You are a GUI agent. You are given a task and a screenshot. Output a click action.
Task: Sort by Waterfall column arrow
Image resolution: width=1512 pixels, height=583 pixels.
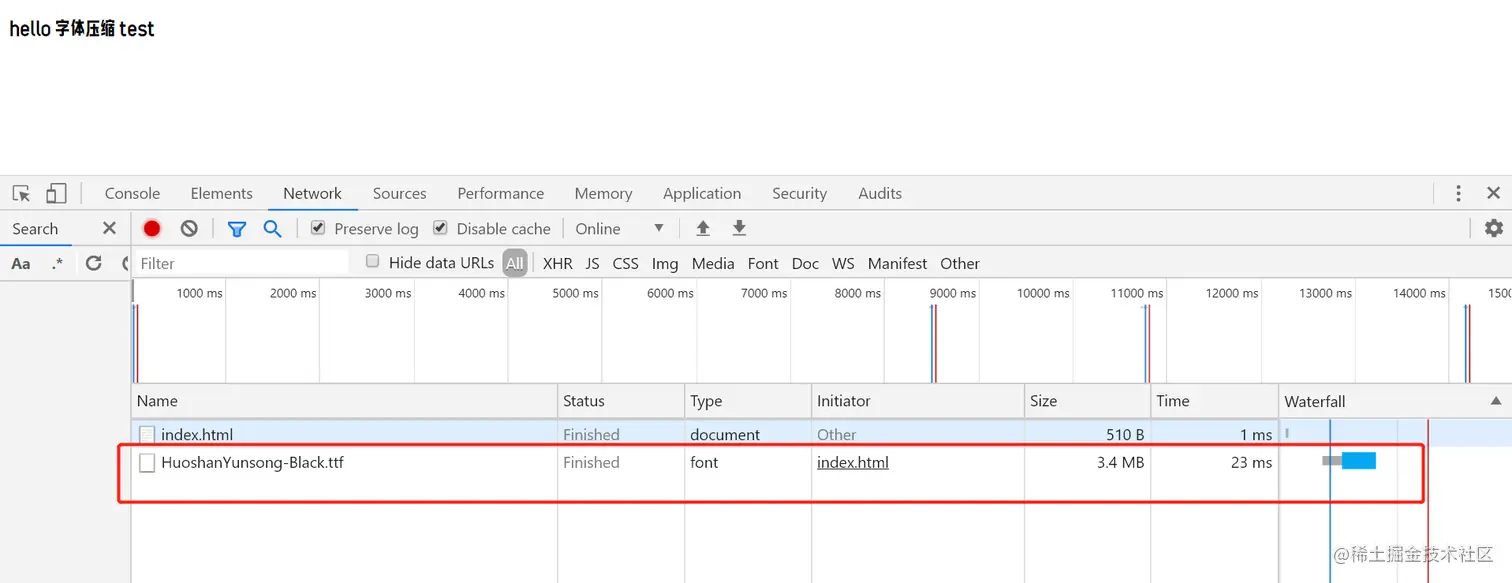(1495, 401)
